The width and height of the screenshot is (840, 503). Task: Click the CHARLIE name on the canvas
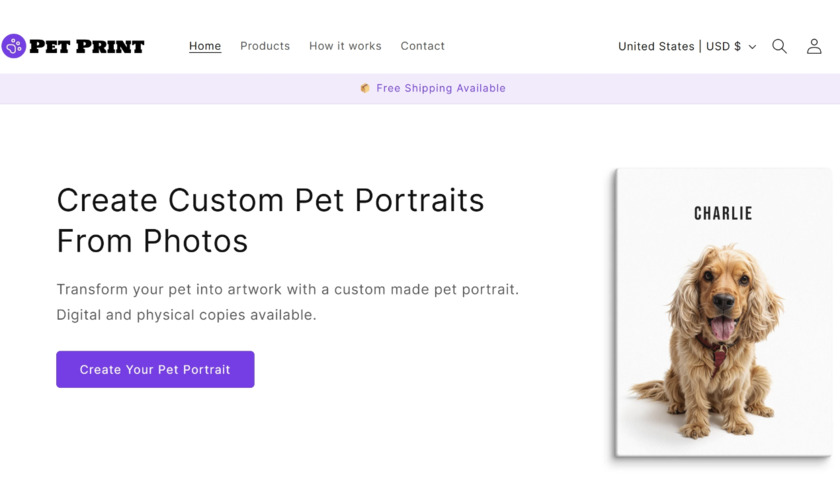[x=723, y=213]
